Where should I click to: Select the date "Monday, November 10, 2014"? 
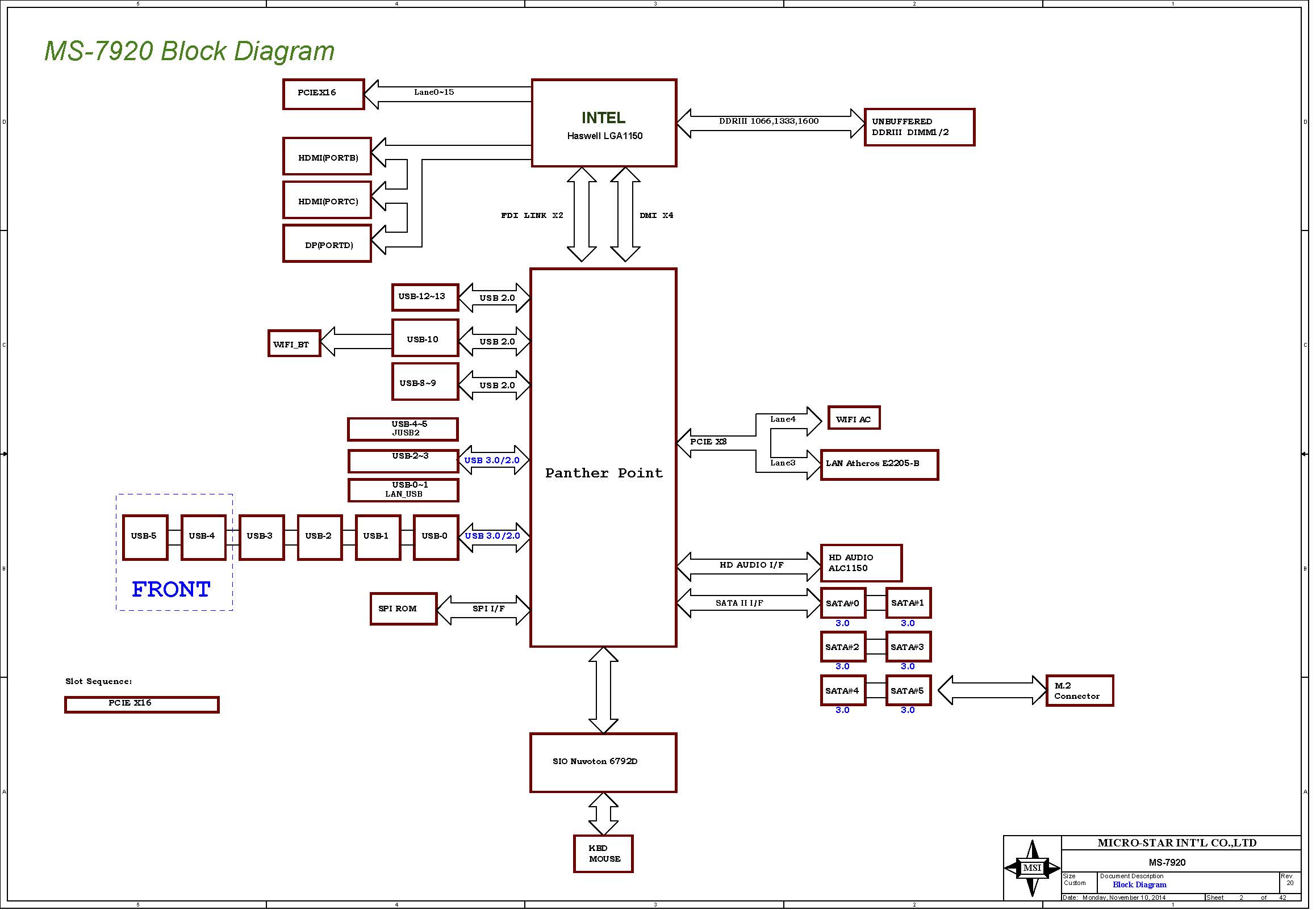coord(1125,898)
